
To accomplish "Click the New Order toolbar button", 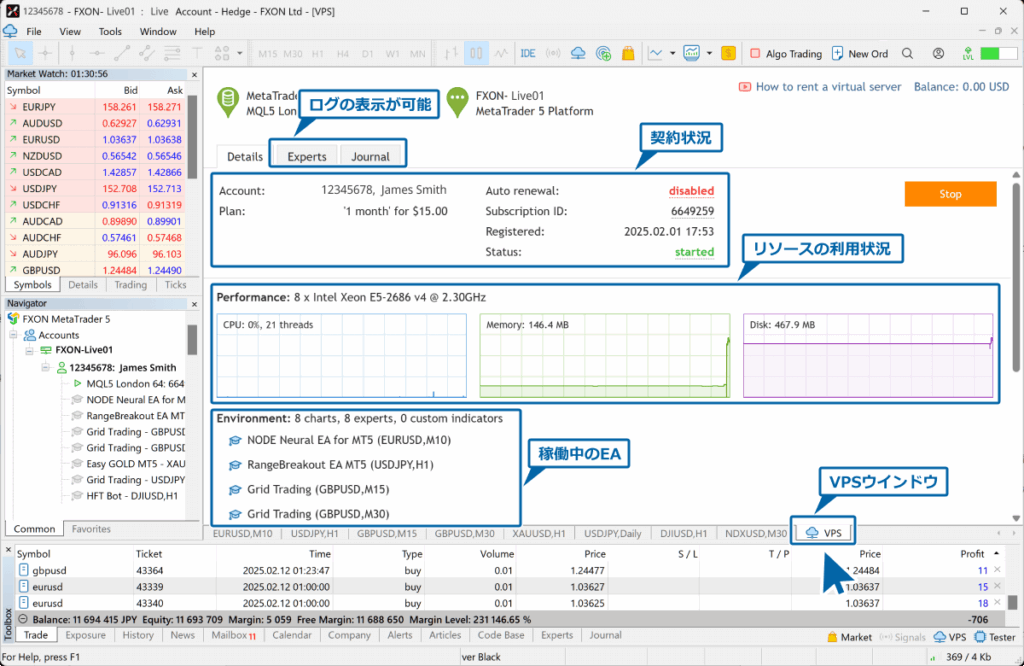I will point(859,54).
